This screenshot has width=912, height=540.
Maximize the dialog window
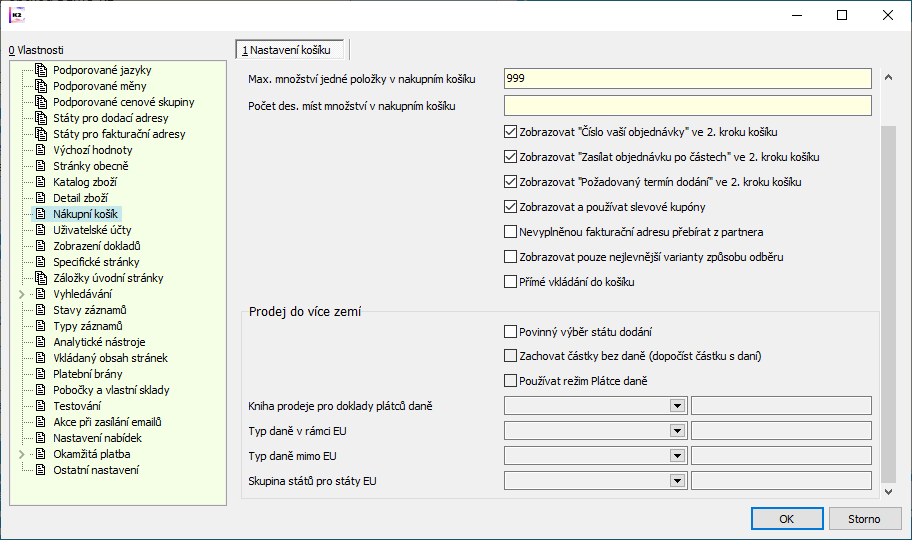point(842,15)
